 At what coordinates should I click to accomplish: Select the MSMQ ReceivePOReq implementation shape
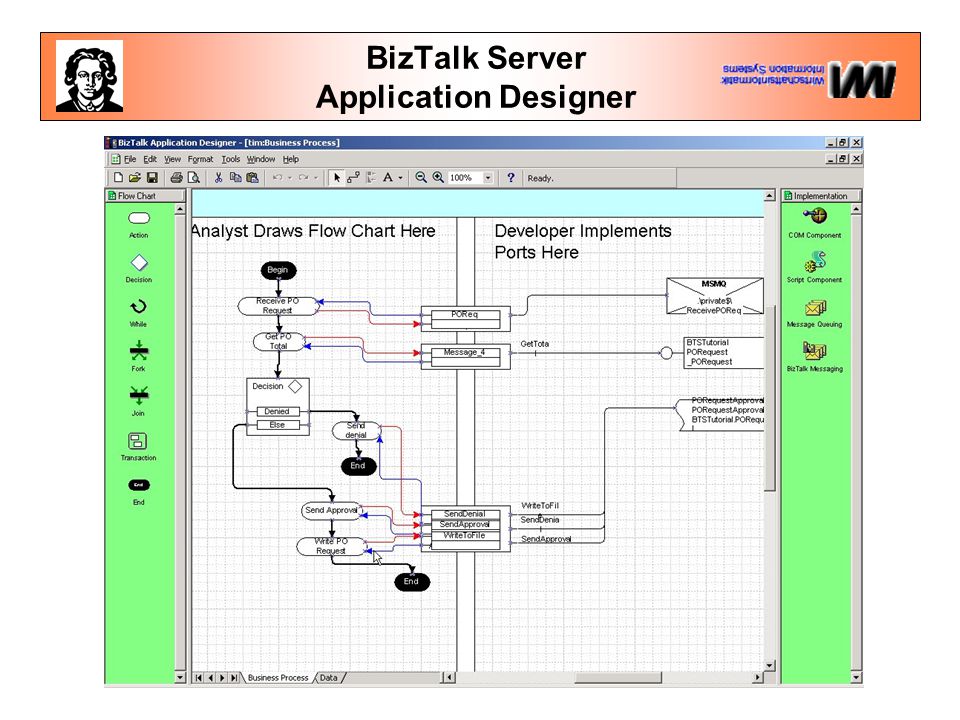714,296
